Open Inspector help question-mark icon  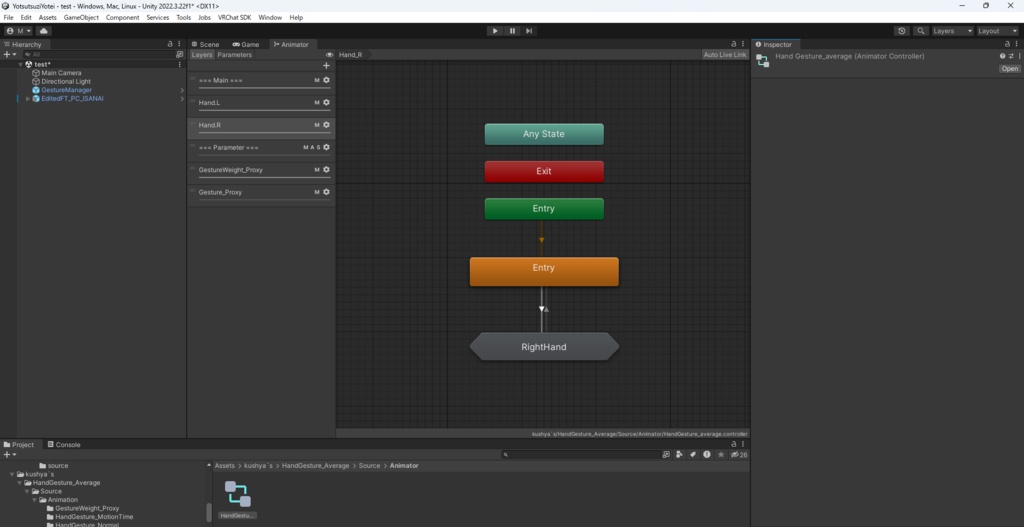pyautogui.click(x=1002, y=56)
